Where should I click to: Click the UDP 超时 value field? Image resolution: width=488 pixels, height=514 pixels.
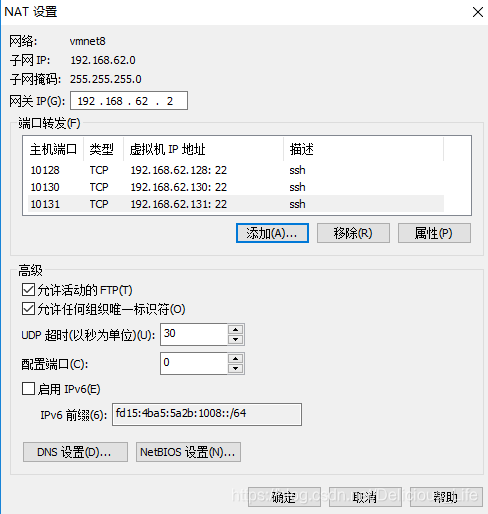point(194,334)
